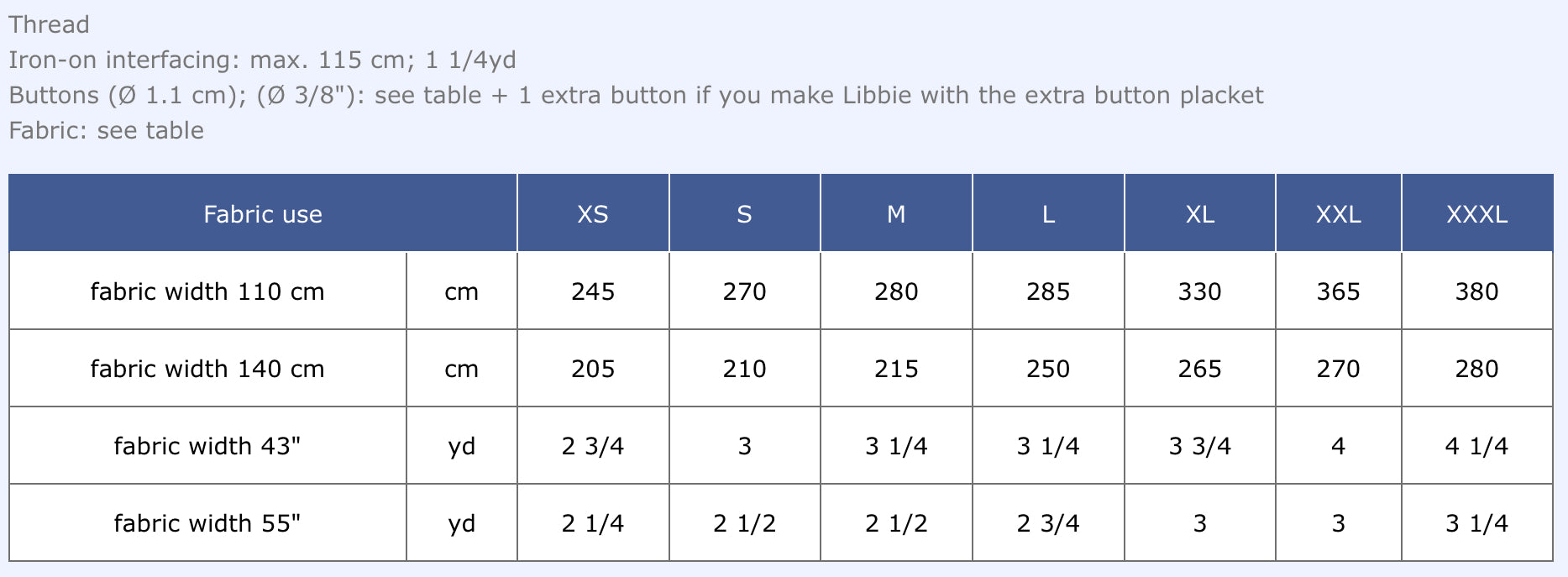This screenshot has height=577, width=1568.
Task: Select the fabric width 43" row label
Action: coord(207,446)
